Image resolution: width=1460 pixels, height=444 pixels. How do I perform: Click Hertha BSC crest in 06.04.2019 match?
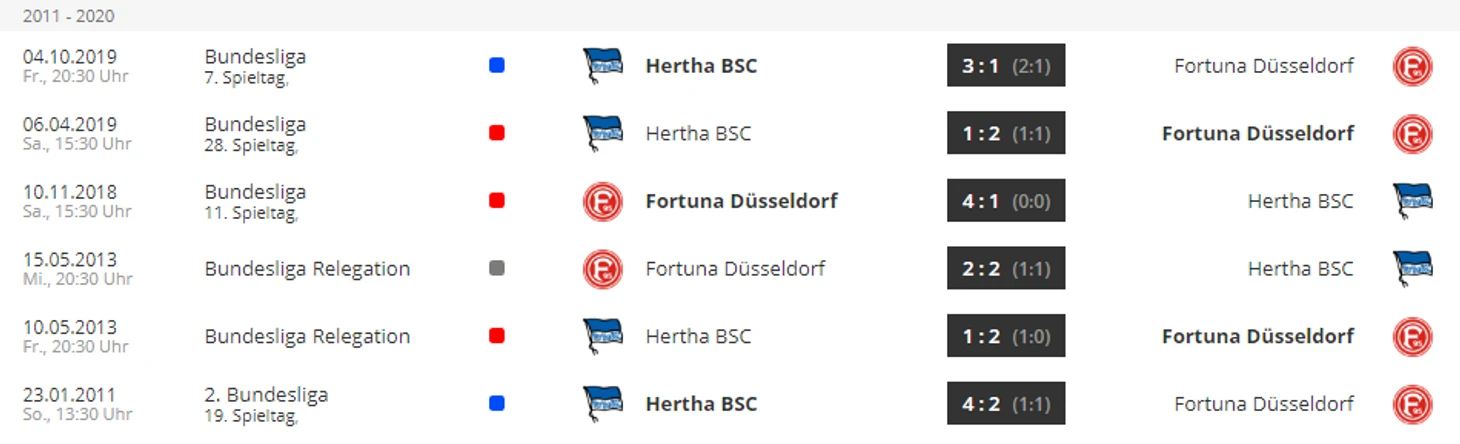(x=603, y=133)
